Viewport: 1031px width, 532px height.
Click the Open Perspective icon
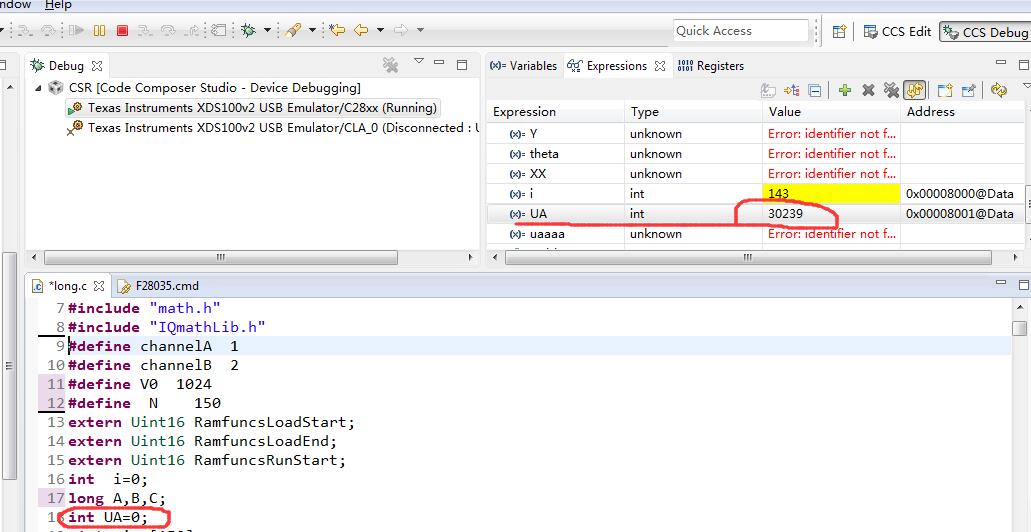pyautogui.click(x=839, y=31)
